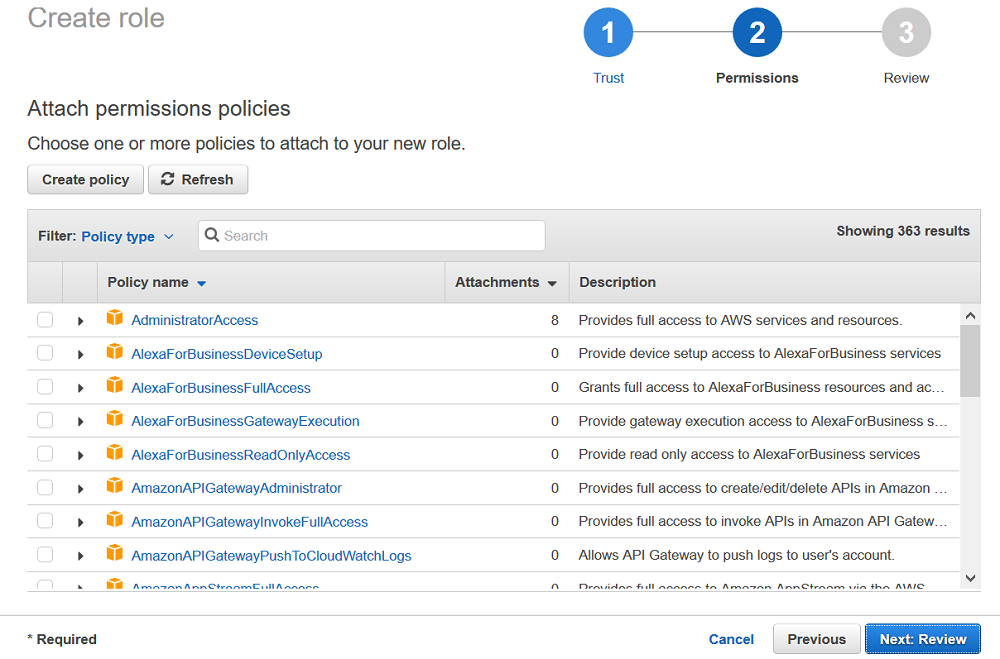Click the step 1 Trust circle icon

(608, 33)
